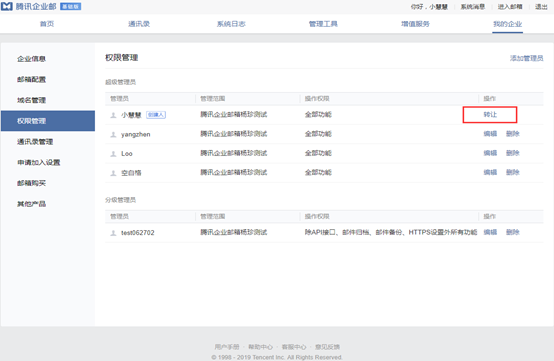Go to the 管理工具 tab
554x361 pixels.
[x=323, y=24]
